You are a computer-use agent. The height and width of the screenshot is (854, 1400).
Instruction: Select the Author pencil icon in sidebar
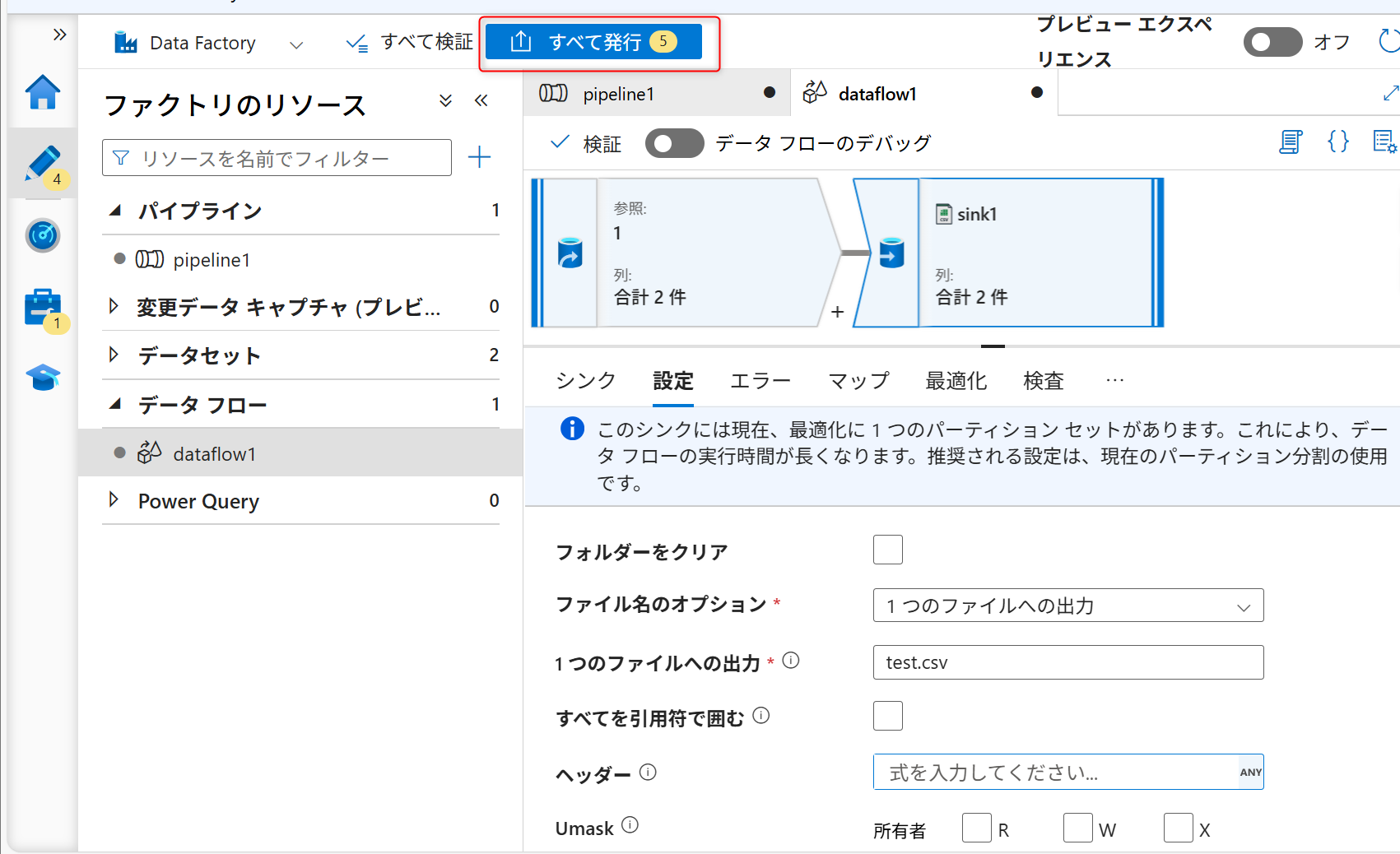42,161
